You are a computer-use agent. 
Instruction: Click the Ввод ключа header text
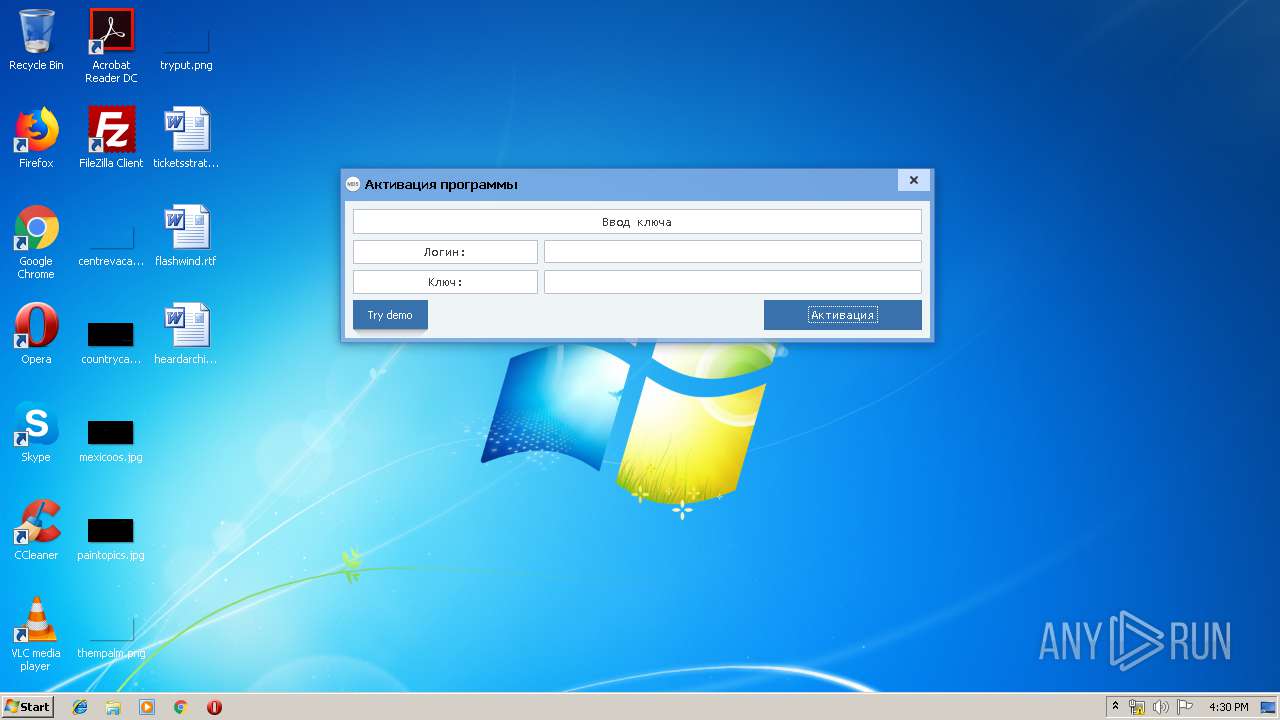[x=637, y=222]
